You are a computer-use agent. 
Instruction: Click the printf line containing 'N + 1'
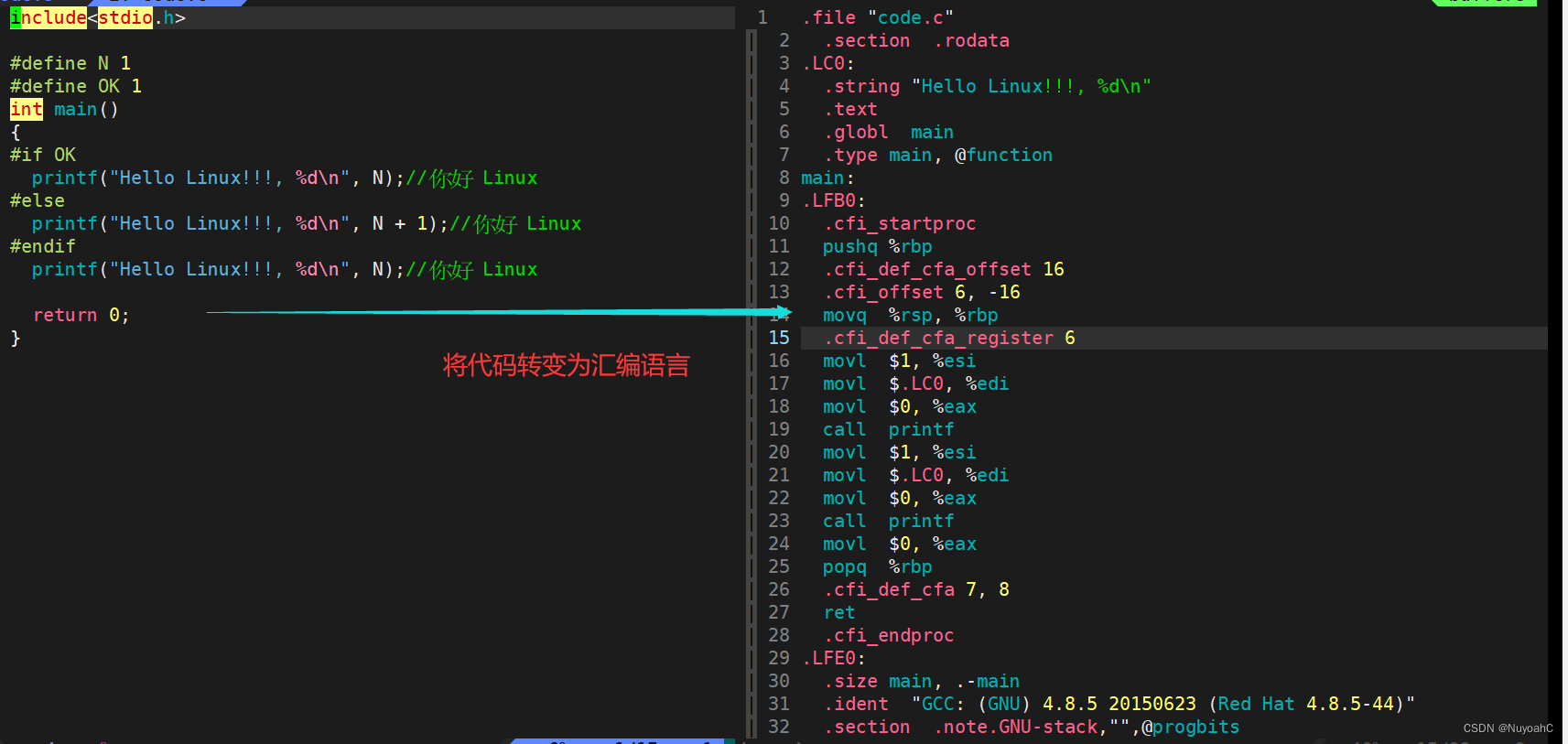[307, 223]
